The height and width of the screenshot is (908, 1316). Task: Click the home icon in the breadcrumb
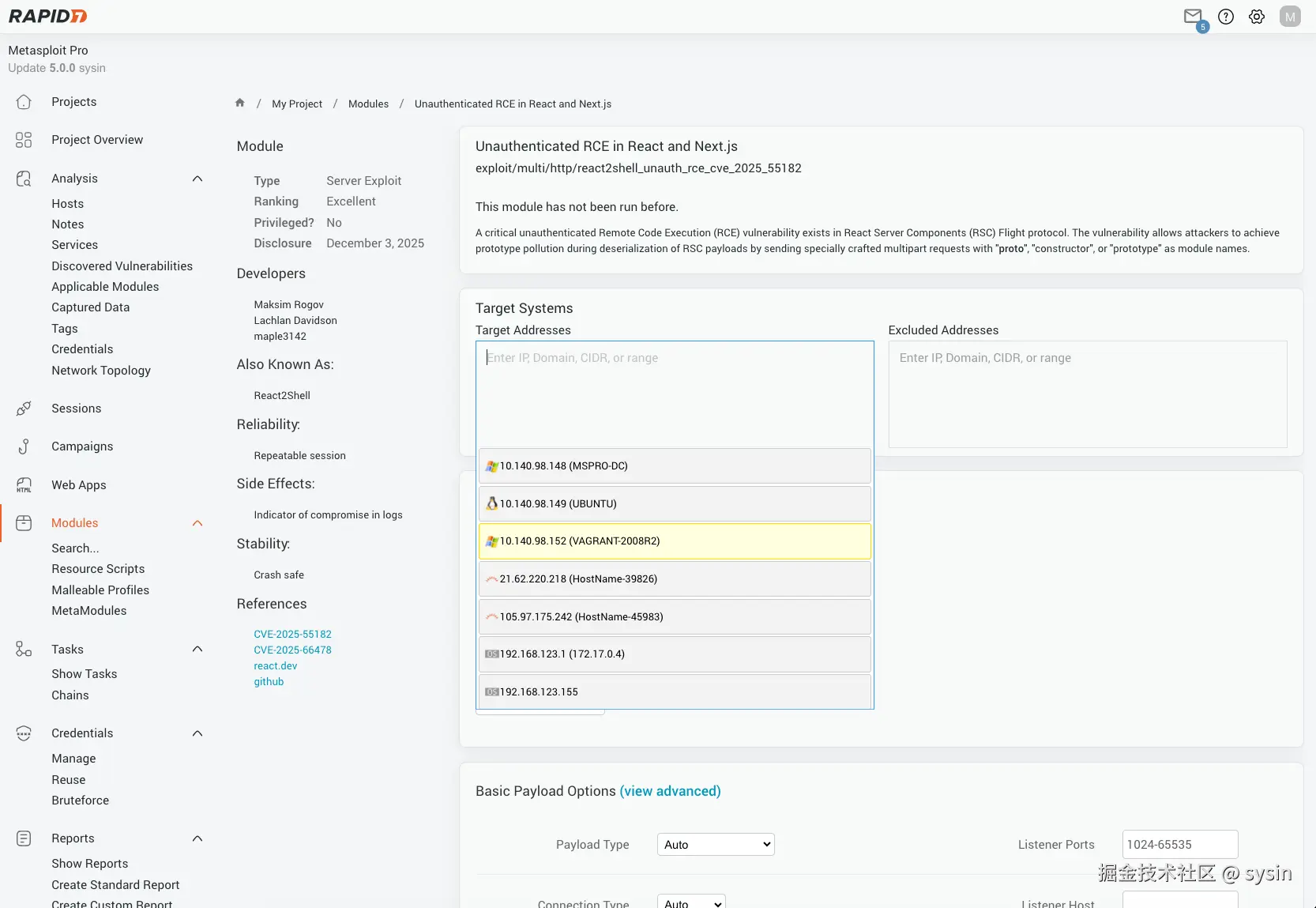coord(239,103)
